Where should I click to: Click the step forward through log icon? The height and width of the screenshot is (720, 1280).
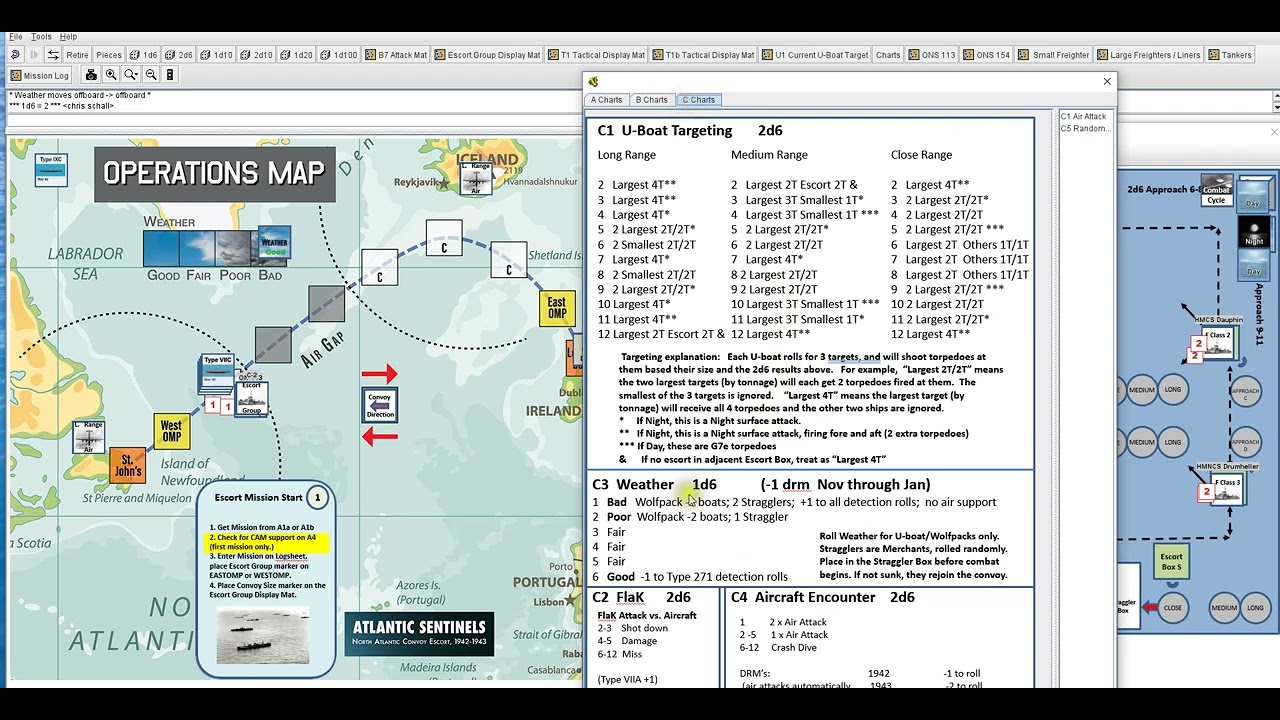[34, 55]
